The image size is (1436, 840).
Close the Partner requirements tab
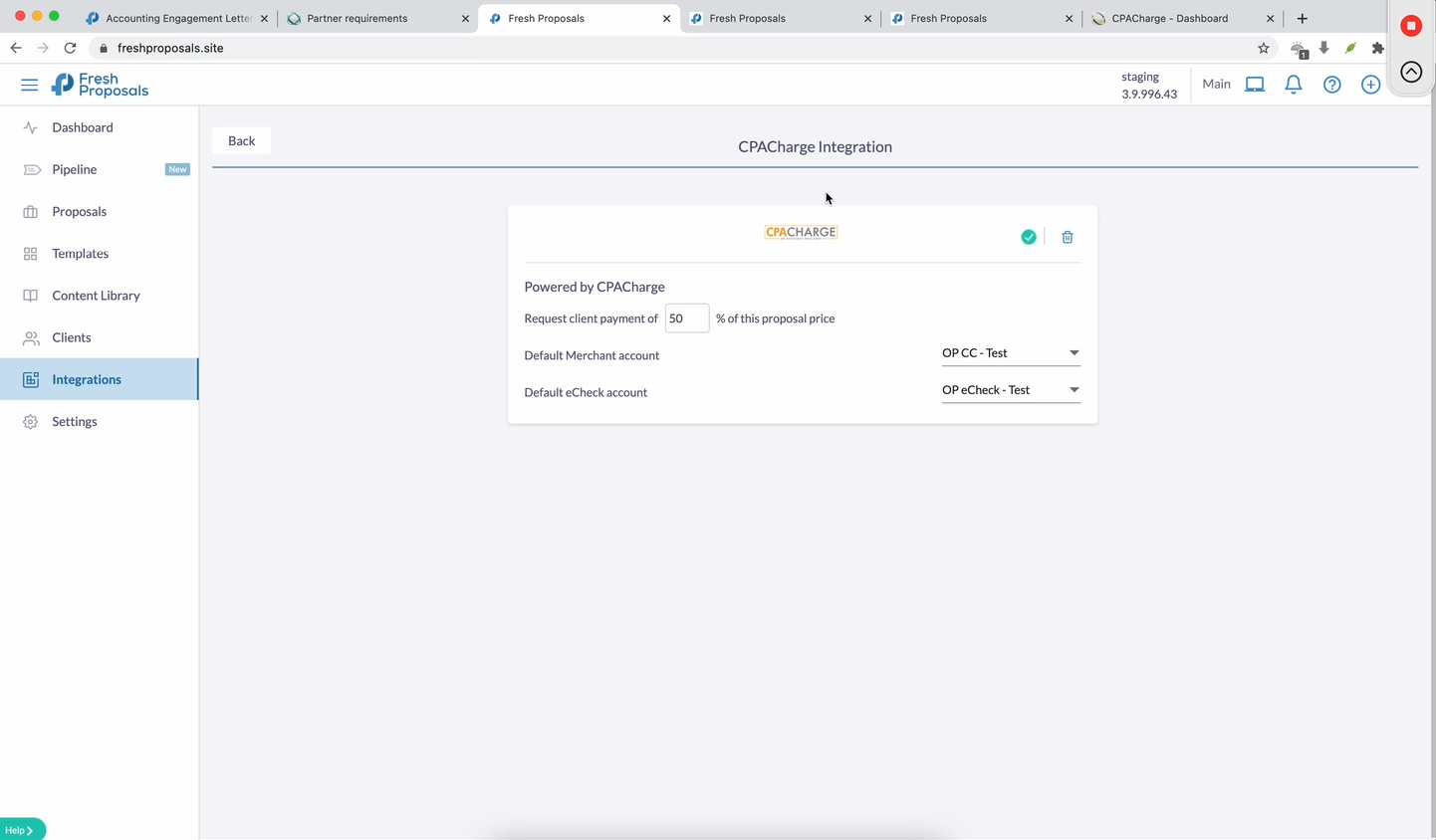[465, 18]
